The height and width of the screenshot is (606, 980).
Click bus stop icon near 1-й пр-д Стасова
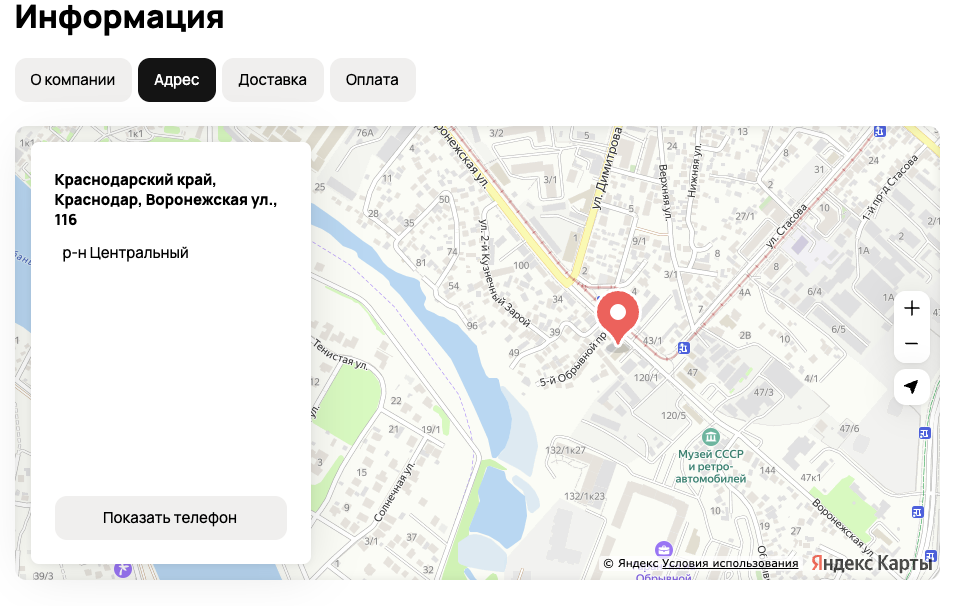879,131
